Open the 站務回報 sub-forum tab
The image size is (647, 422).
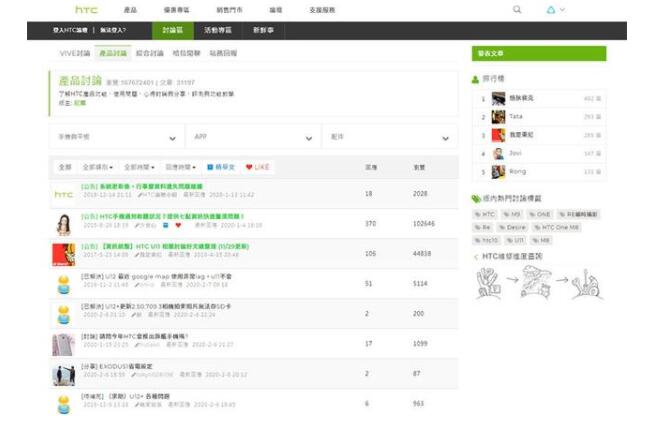point(223,53)
